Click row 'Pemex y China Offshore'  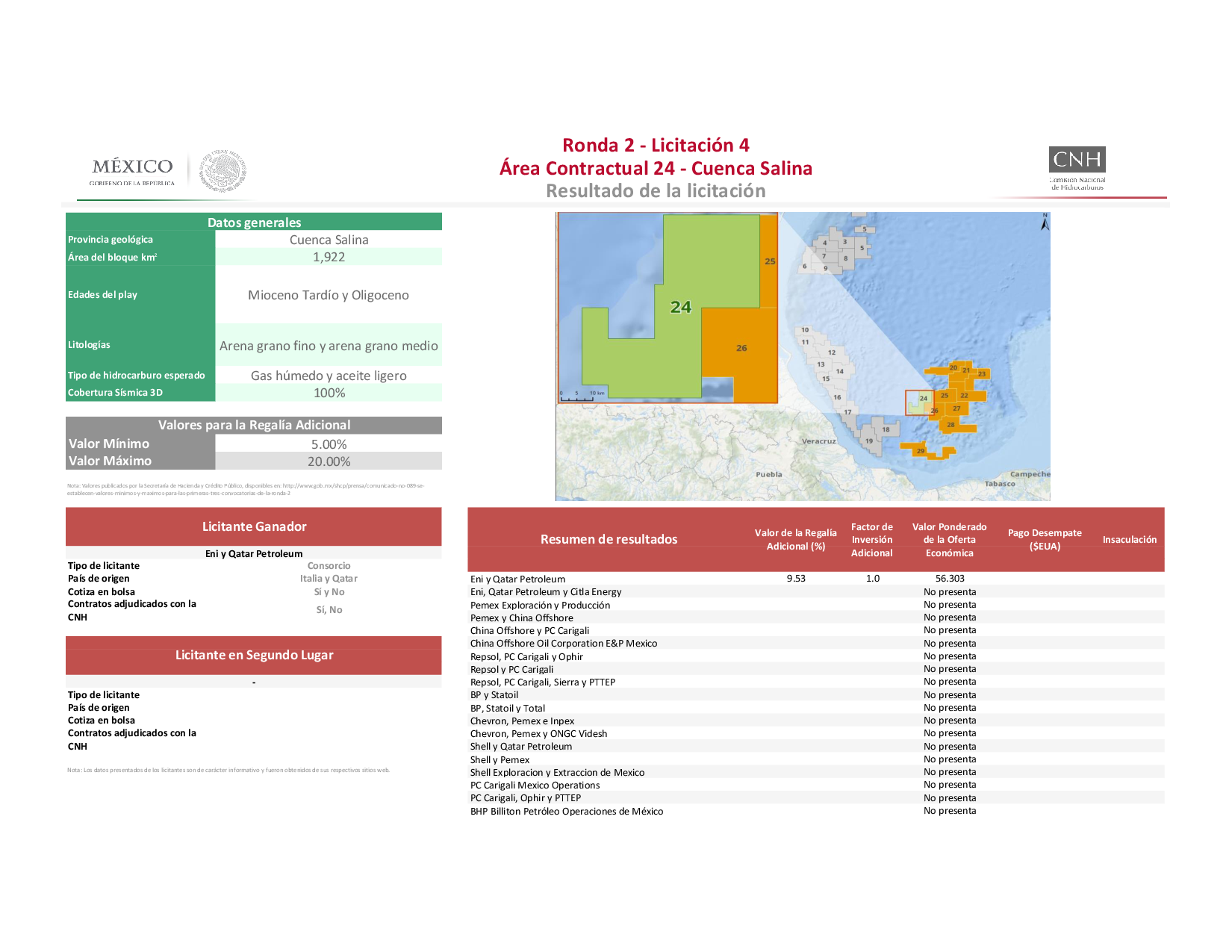tap(816, 617)
